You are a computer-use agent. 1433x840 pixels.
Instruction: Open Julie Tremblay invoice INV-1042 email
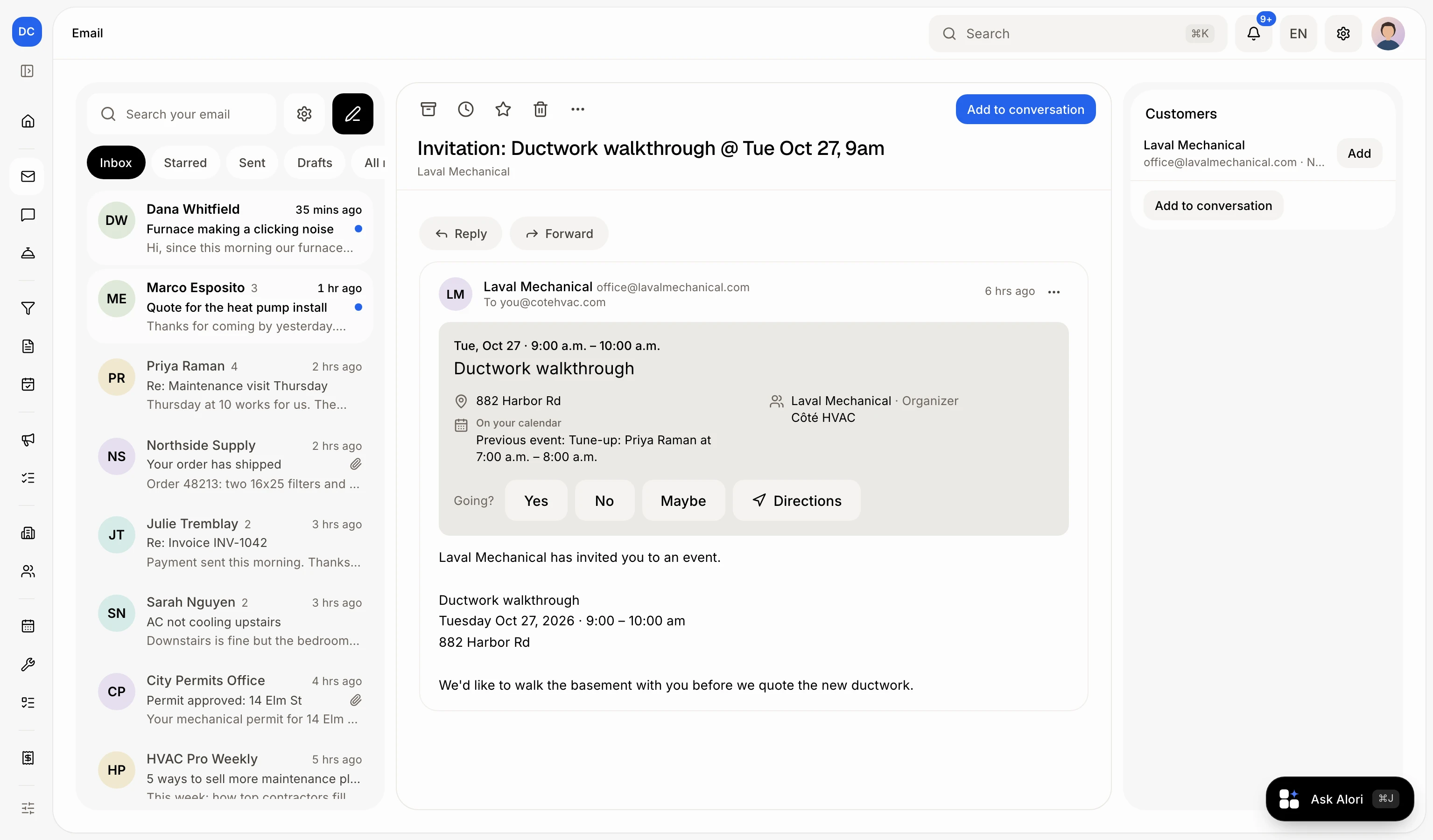(x=230, y=542)
